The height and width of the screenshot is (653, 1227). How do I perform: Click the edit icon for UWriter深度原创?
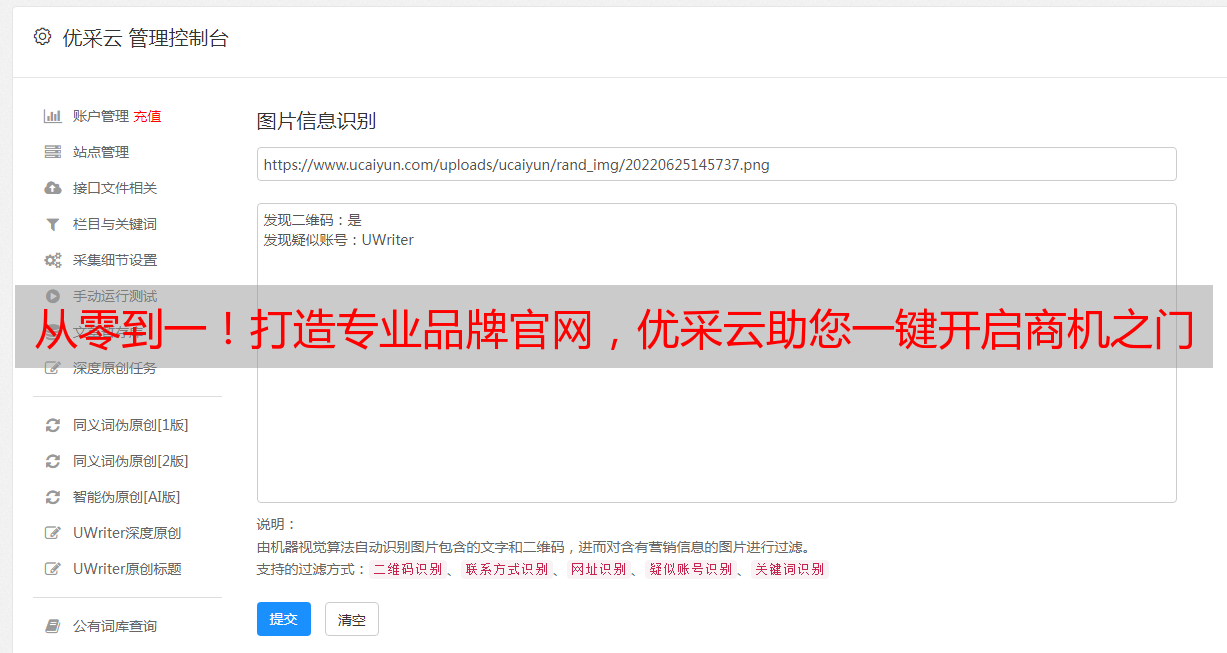pyautogui.click(x=53, y=533)
